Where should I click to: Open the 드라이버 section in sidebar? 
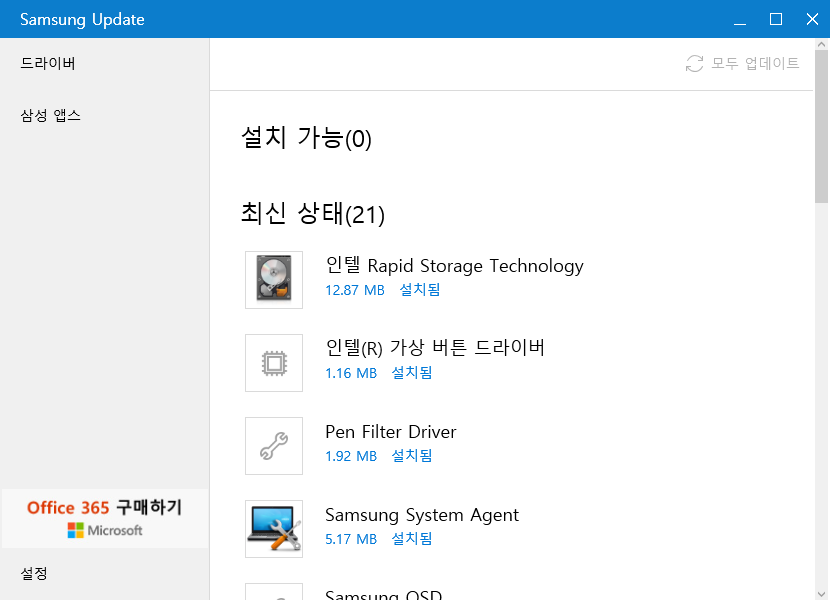[48, 64]
